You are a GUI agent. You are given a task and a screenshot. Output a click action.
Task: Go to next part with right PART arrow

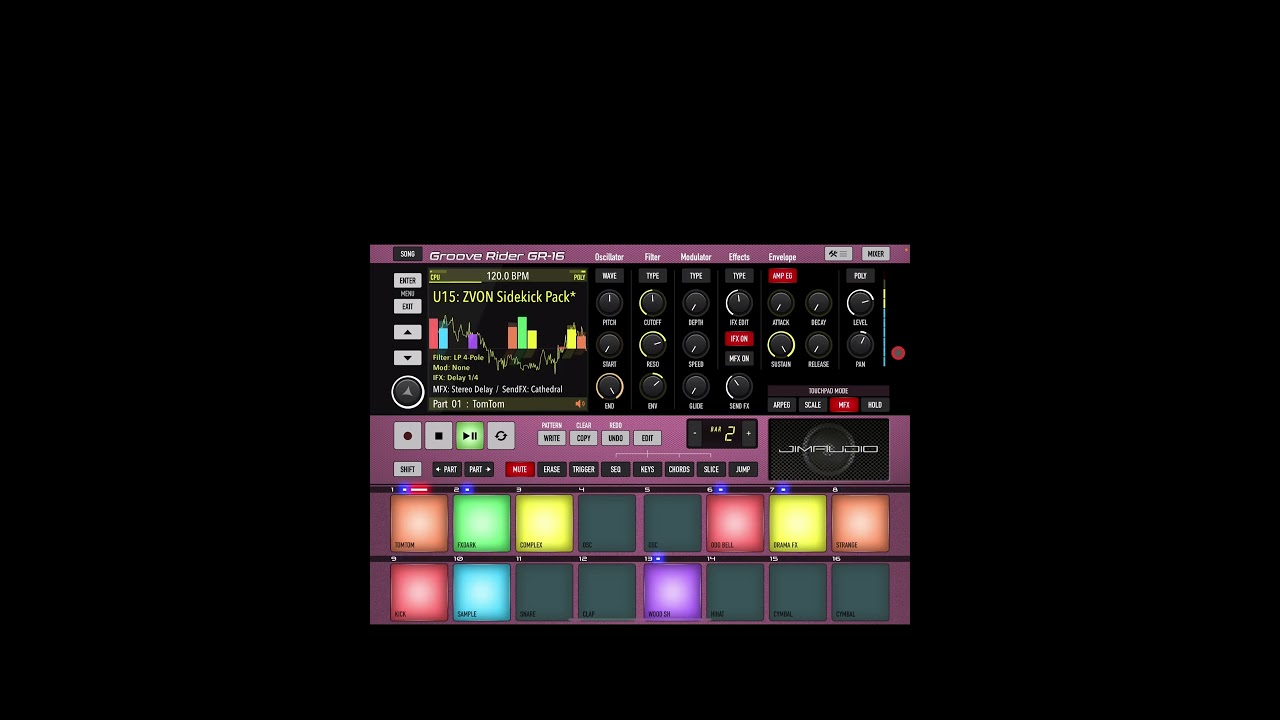(x=480, y=469)
